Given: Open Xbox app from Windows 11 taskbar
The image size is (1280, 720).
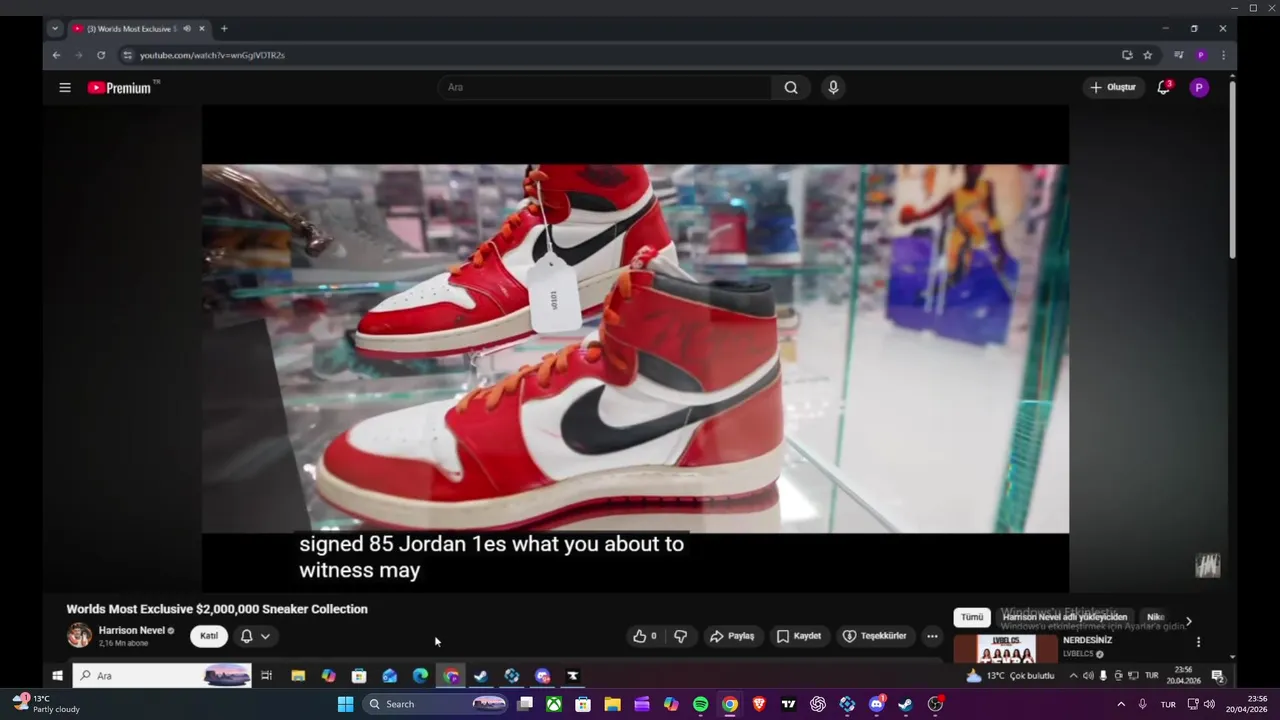Looking at the screenshot, I should (553, 704).
